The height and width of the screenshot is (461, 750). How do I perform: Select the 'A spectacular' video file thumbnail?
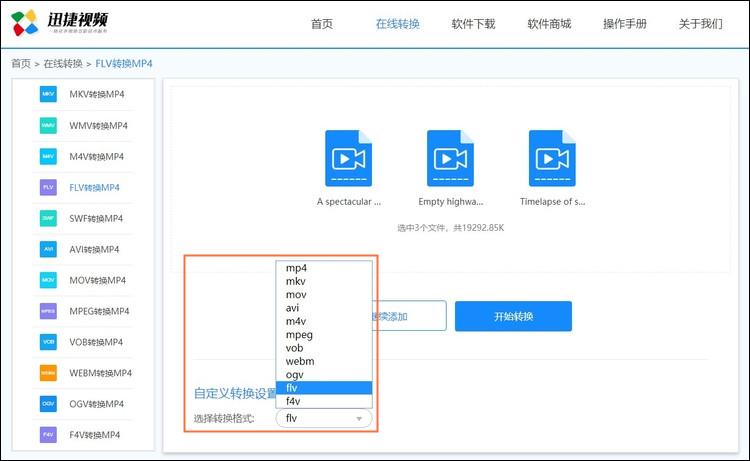pos(348,159)
